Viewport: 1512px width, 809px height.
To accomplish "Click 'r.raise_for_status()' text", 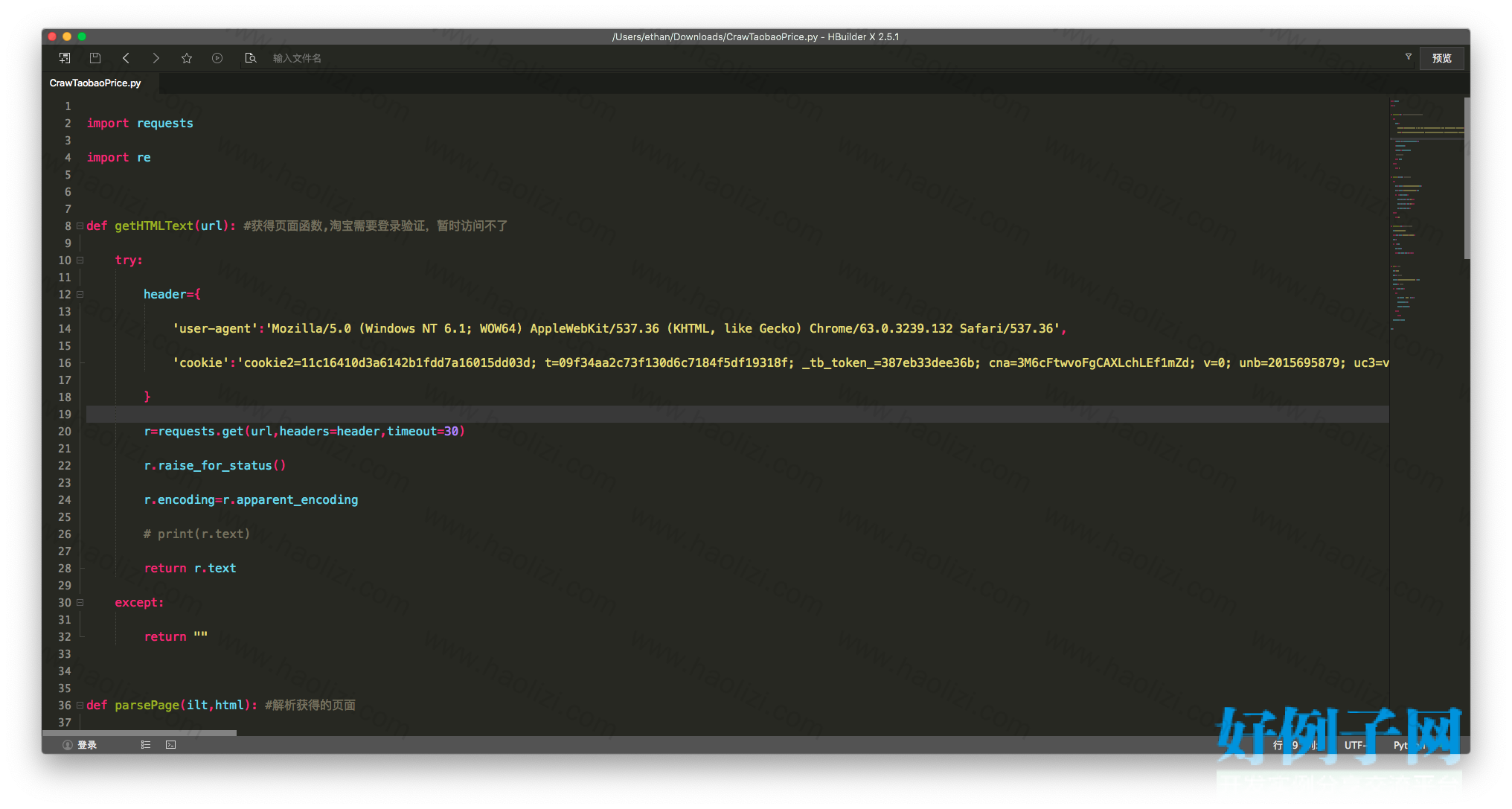I will (215, 465).
